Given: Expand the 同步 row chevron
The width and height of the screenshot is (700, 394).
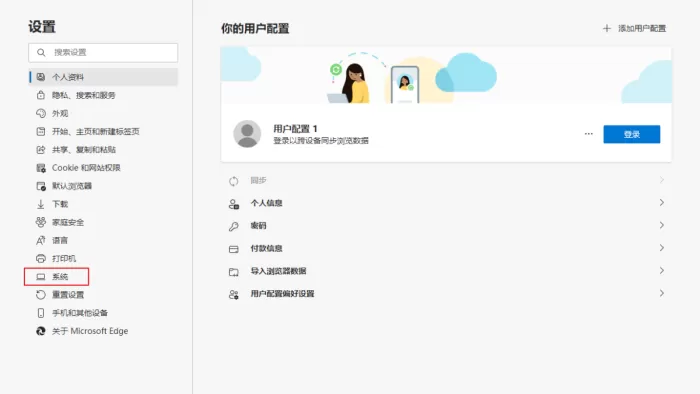Looking at the screenshot, I should click(x=662, y=180).
